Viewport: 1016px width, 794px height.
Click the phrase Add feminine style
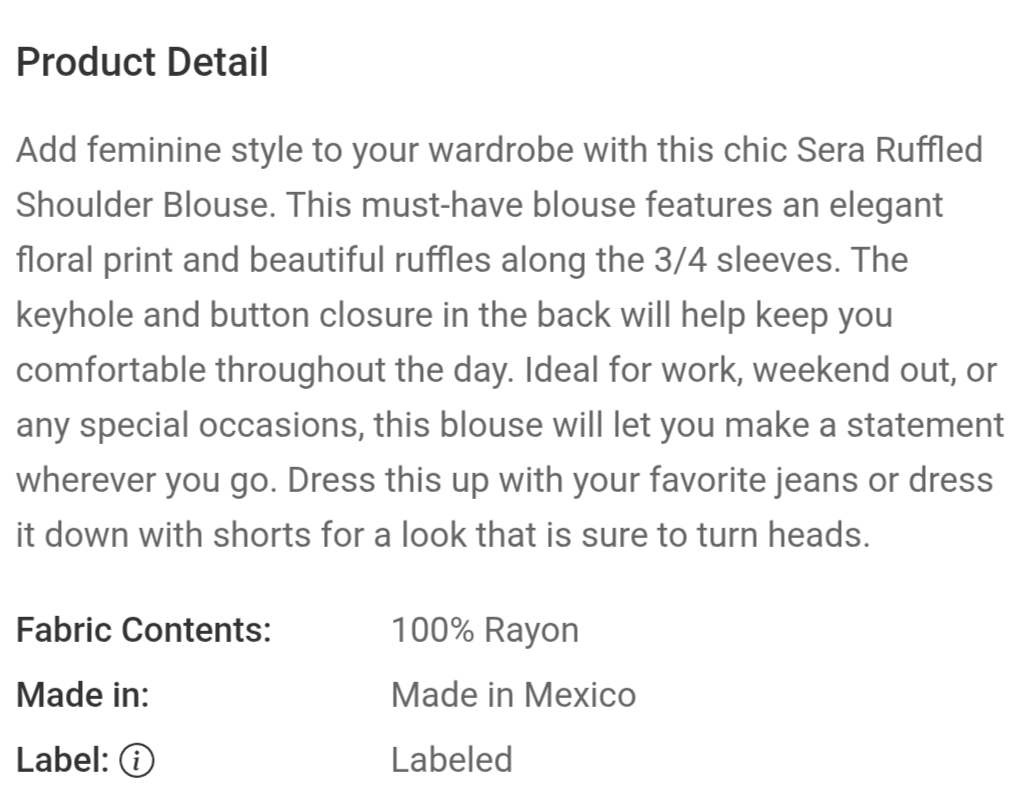[159, 151]
